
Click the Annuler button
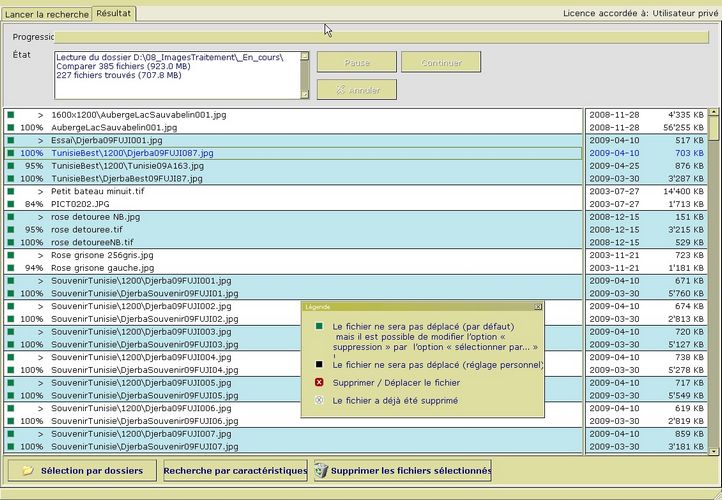coord(356,90)
